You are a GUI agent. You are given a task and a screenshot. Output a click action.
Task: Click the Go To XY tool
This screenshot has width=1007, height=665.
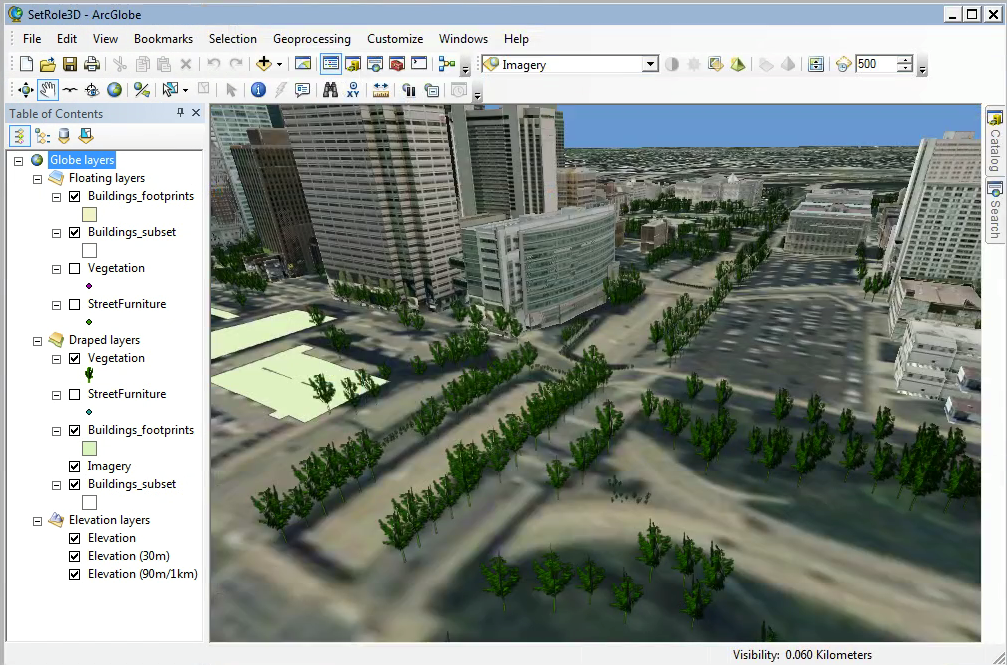[x=352, y=89]
